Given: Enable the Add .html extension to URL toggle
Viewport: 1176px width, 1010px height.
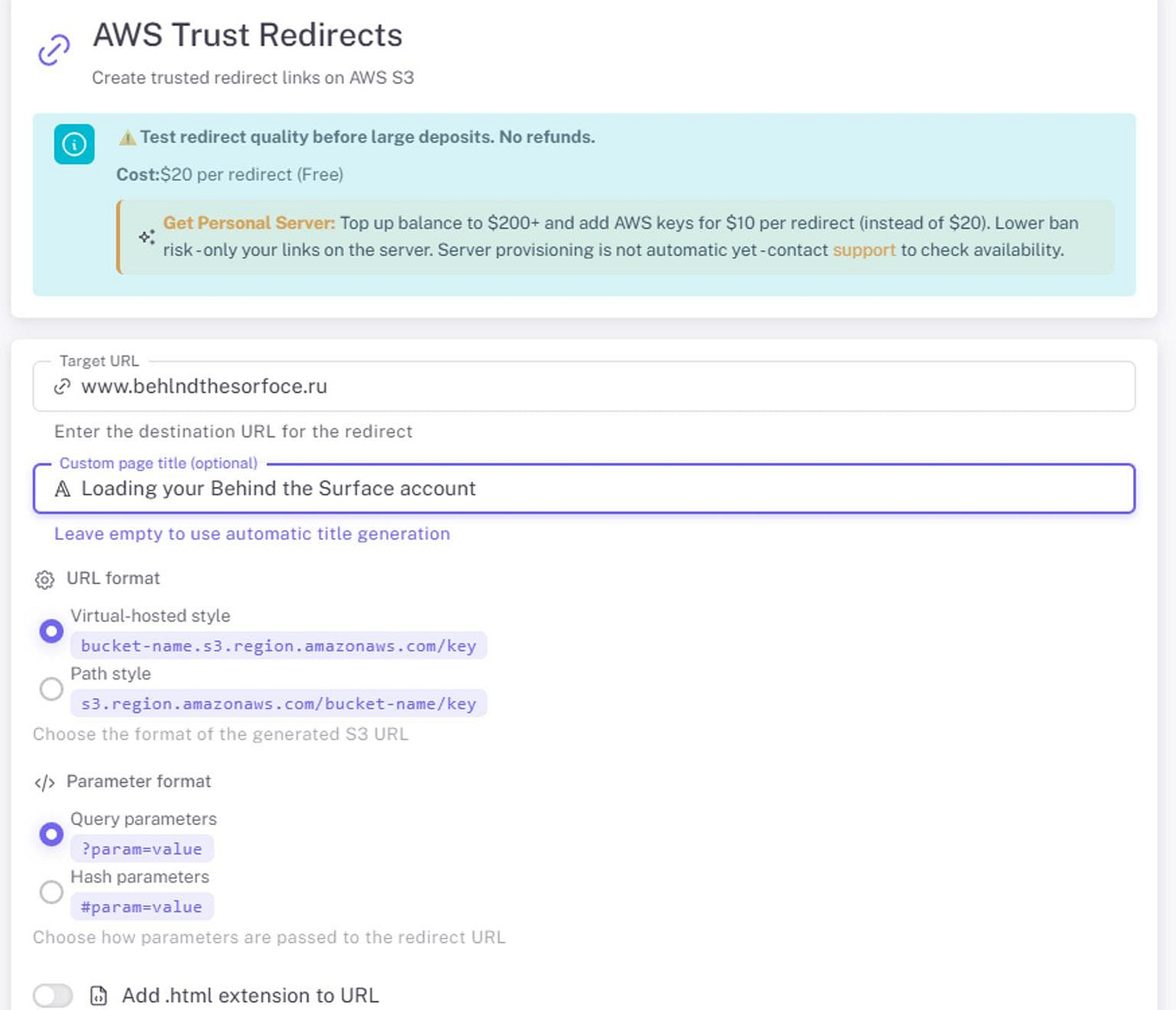Looking at the screenshot, I should point(52,995).
